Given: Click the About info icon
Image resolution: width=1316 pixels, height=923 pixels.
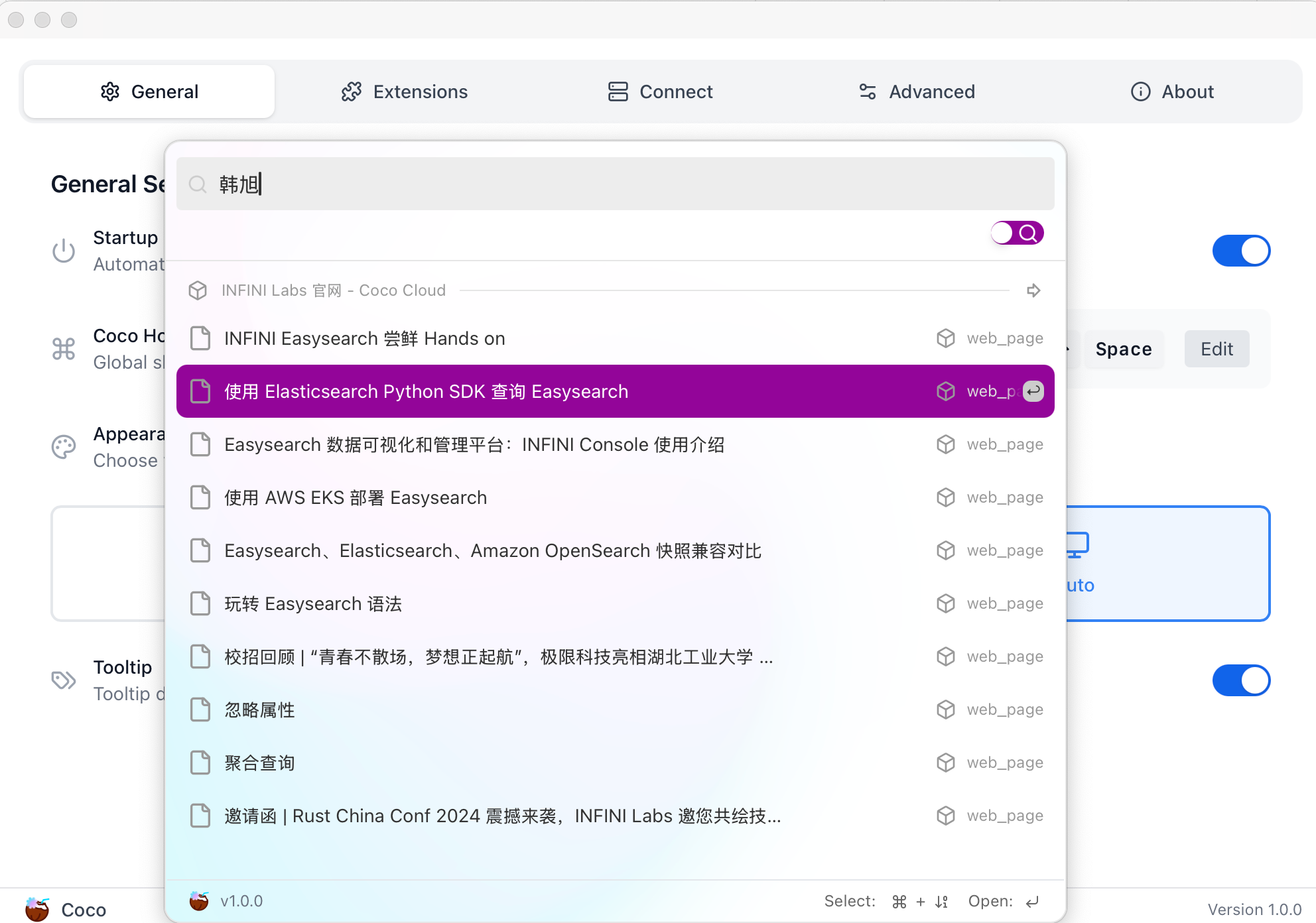Looking at the screenshot, I should (x=1140, y=92).
